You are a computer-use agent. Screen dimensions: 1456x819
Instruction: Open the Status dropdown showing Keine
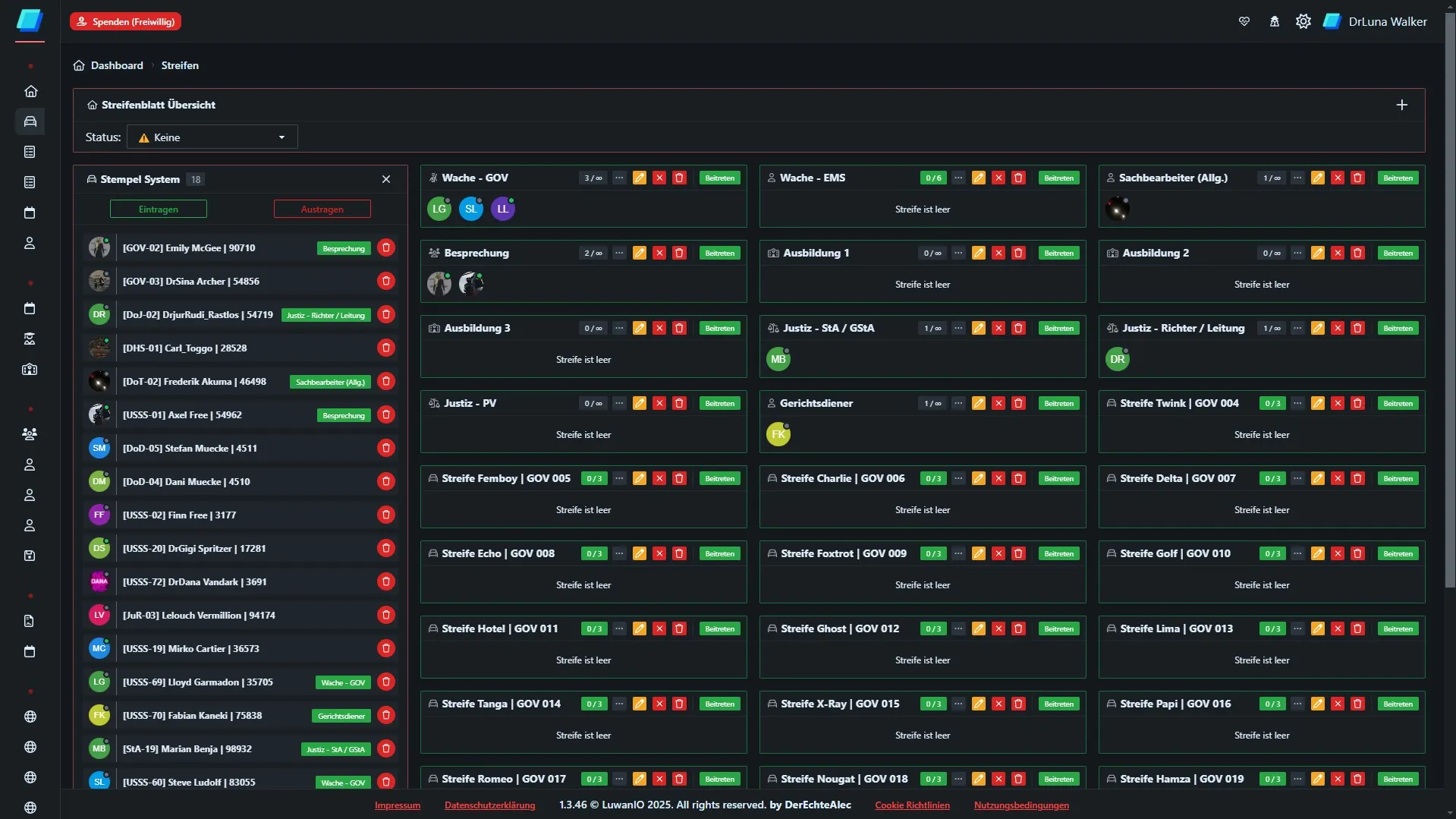pyautogui.click(x=211, y=137)
